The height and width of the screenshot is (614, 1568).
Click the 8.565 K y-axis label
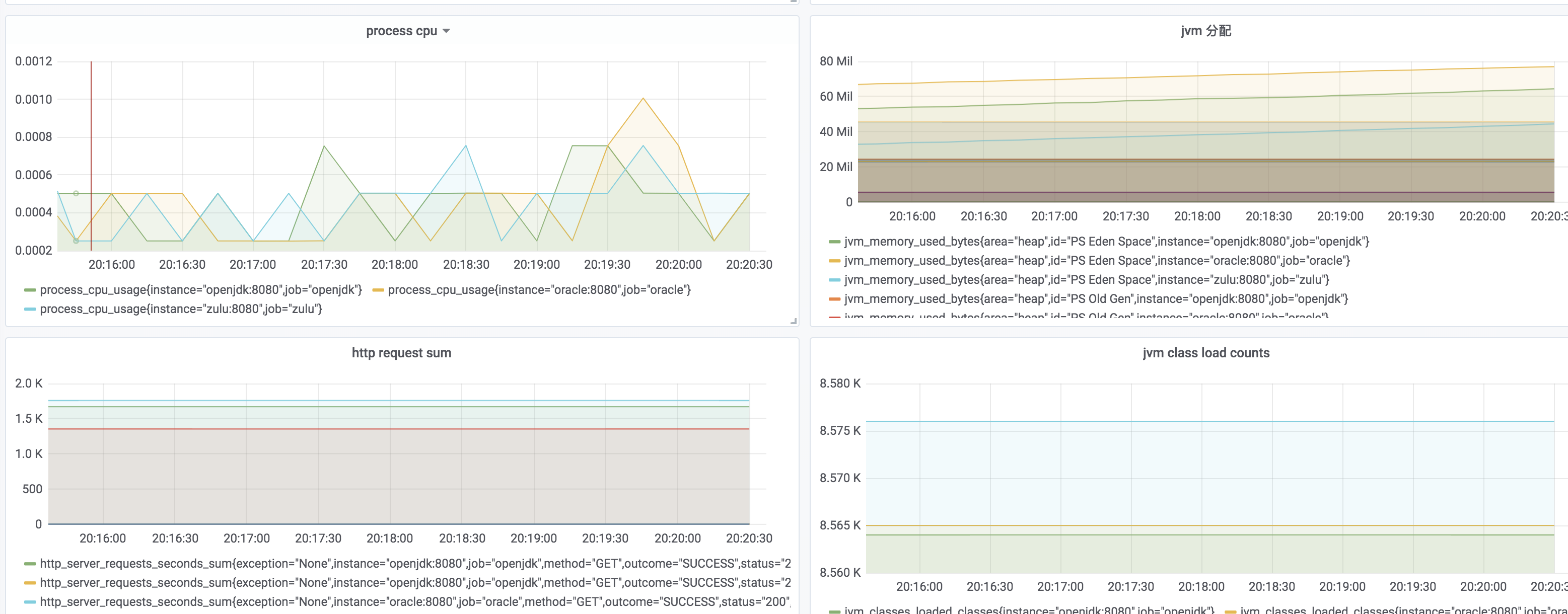(x=840, y=525)
